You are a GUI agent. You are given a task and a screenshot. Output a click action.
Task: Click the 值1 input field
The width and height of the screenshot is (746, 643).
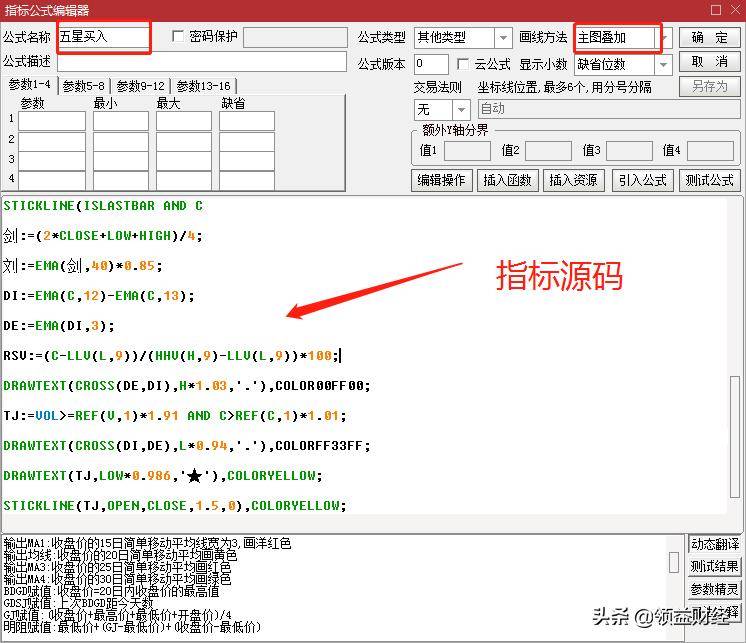point(467,151)
